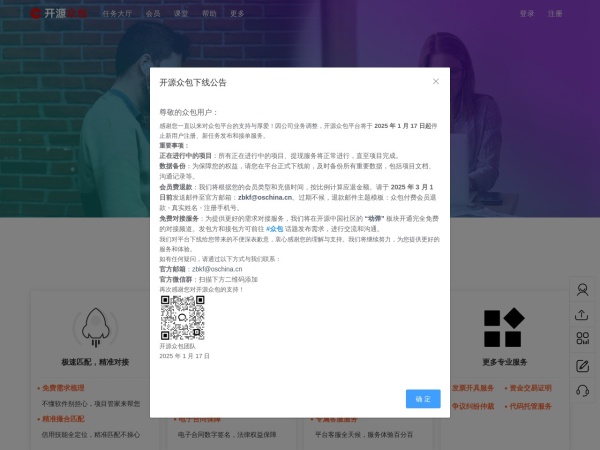Open the 会员 menu item

[153, 14]
